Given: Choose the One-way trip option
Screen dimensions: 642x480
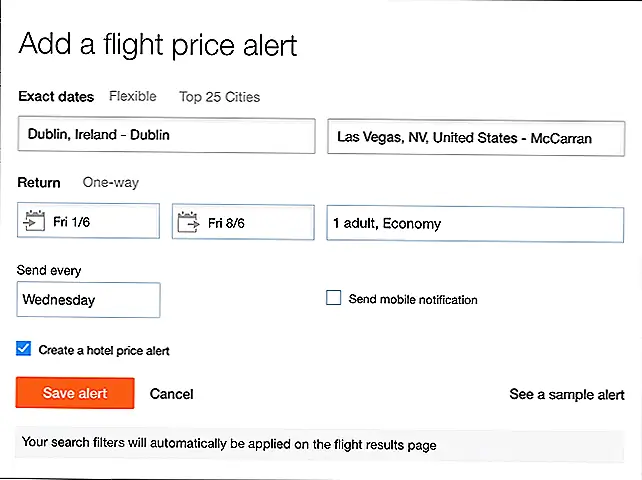Looking at the screenshot, I should click(111, 183).
